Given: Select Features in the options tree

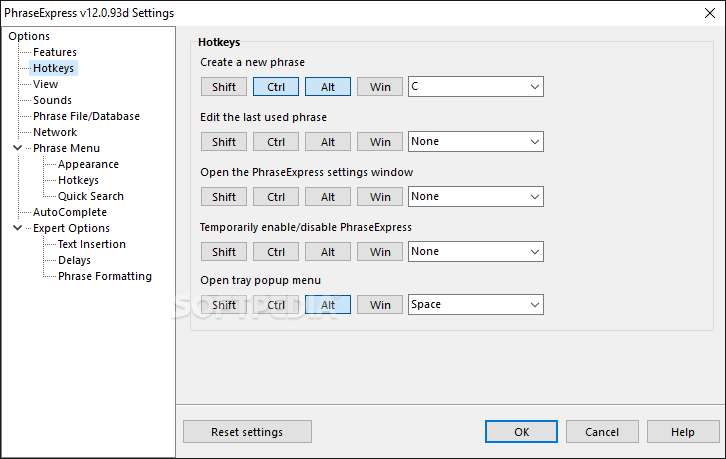Looking at the screenshot, I should click(55, 52).
